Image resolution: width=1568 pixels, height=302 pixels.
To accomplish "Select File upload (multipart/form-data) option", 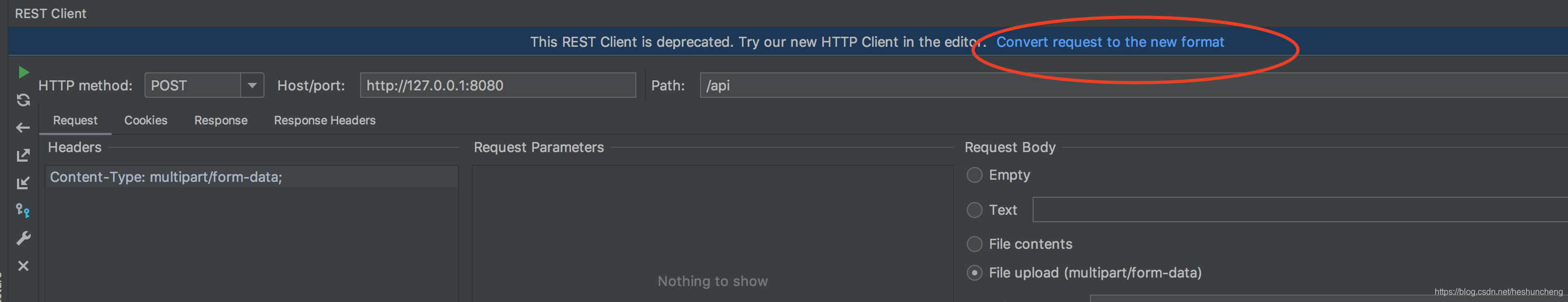I will tap(975, 273).
